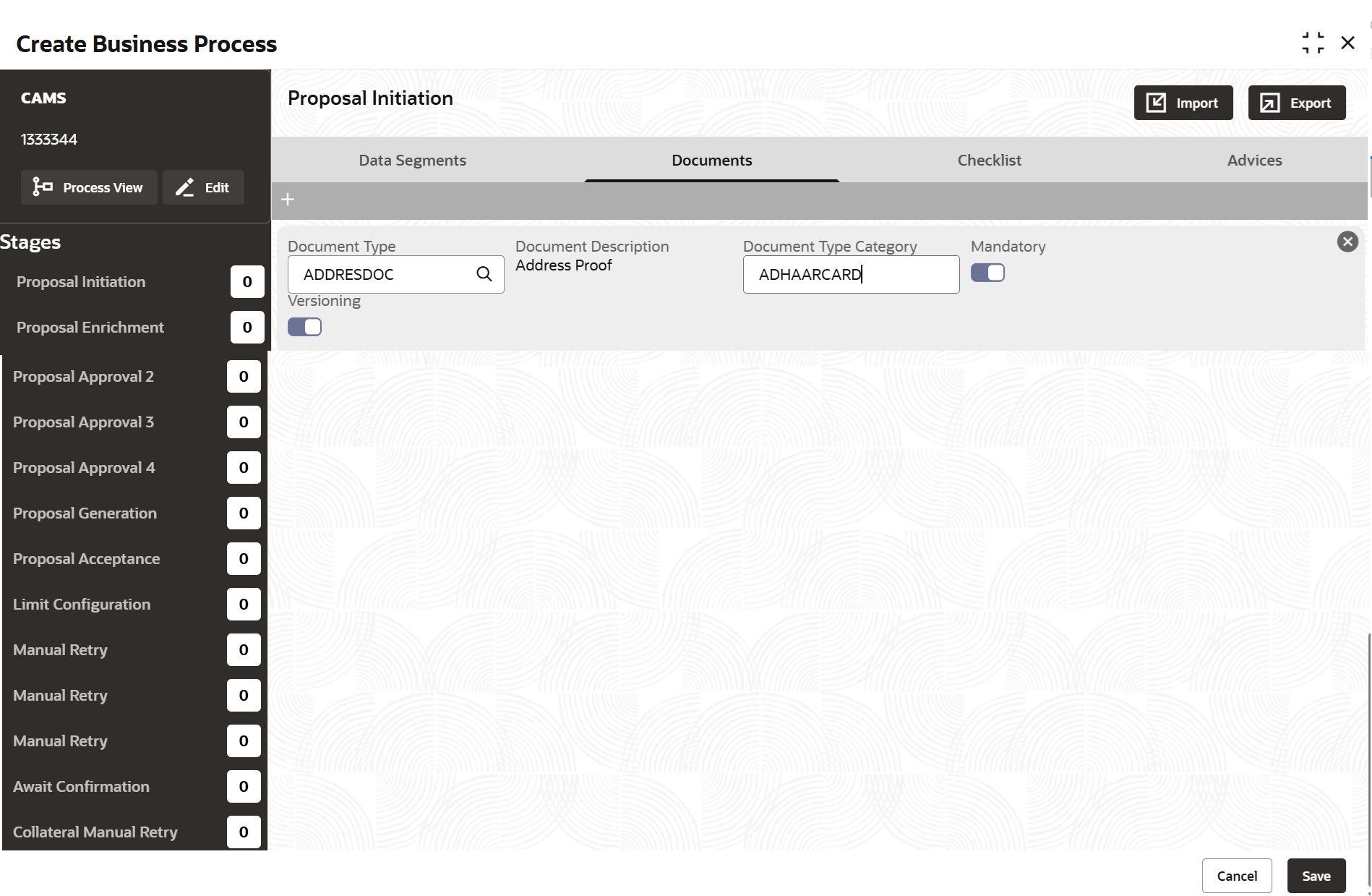Click the count badge beside Proposal Initiation stage
The height and width of the screenshot is (896, 1372).
pos(247,282)
